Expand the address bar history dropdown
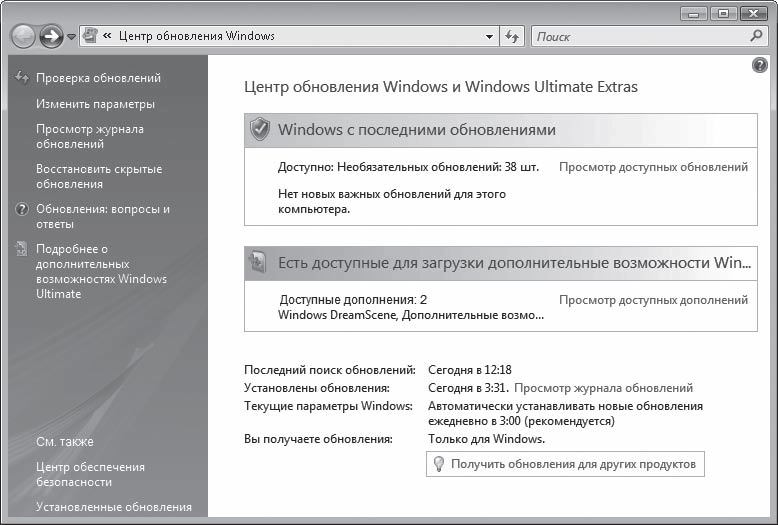 click(x=489, y=37)
